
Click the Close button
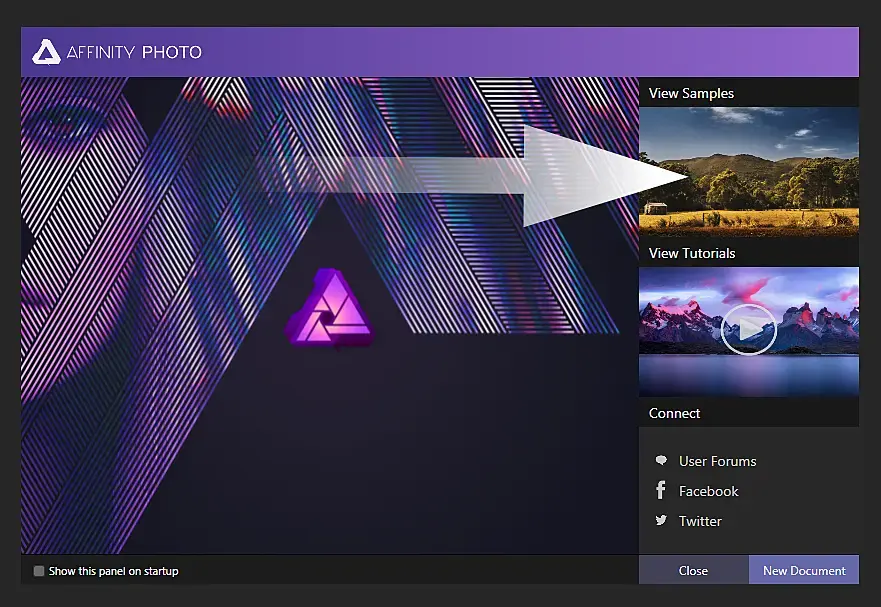click(693, 570)
